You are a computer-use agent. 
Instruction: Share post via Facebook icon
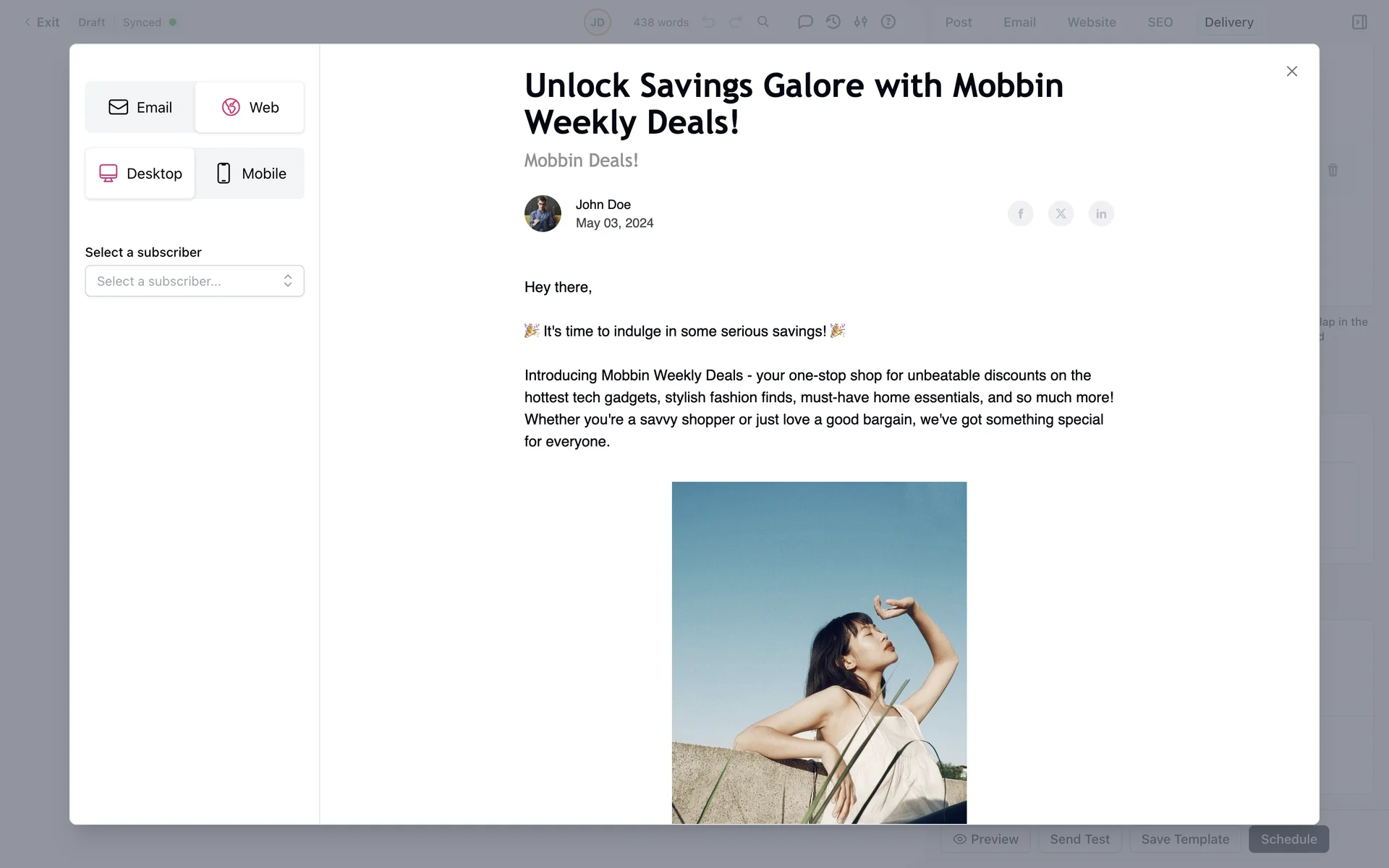pos(1020,213)
